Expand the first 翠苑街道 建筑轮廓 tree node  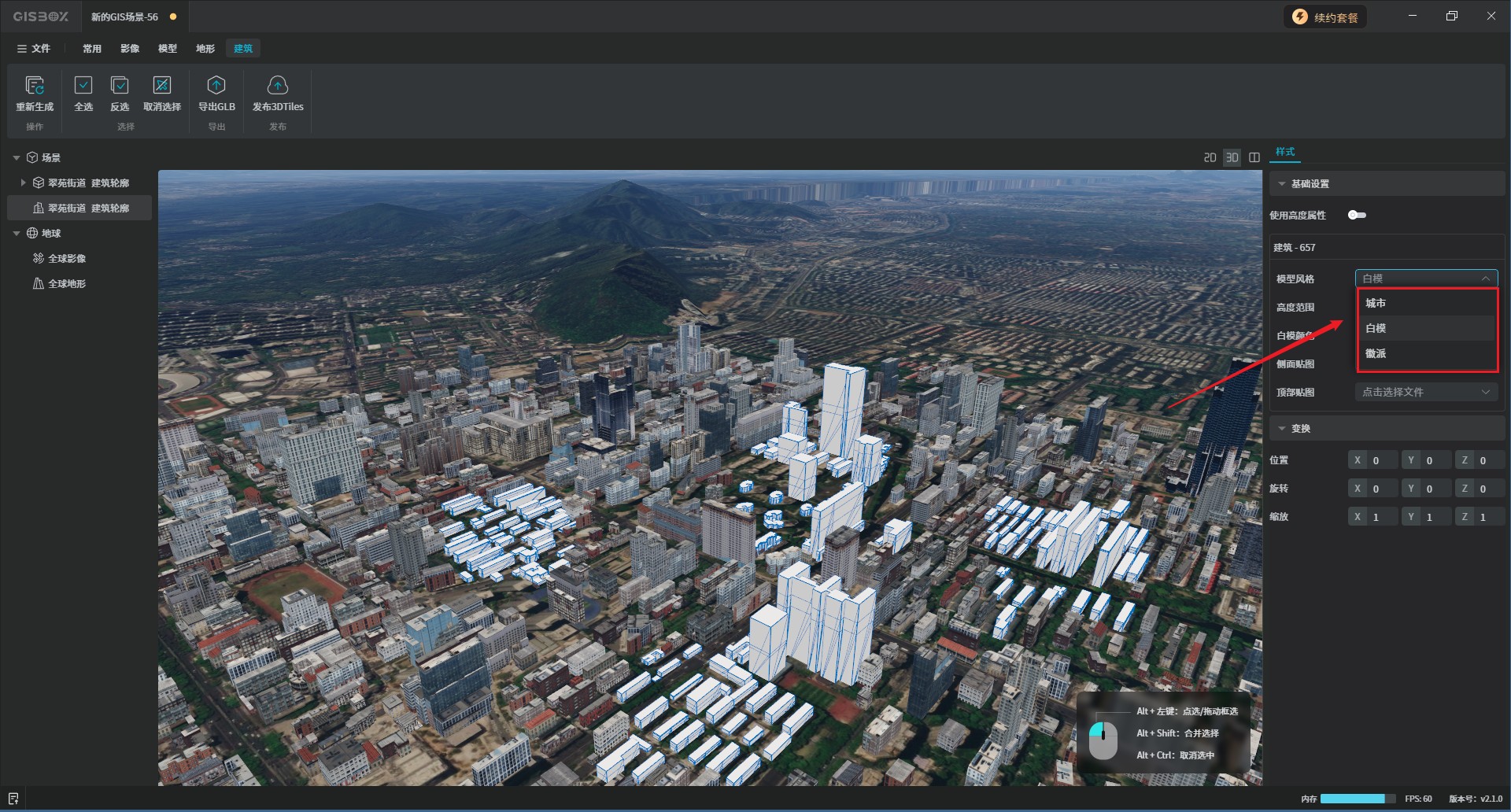point(24,183)
